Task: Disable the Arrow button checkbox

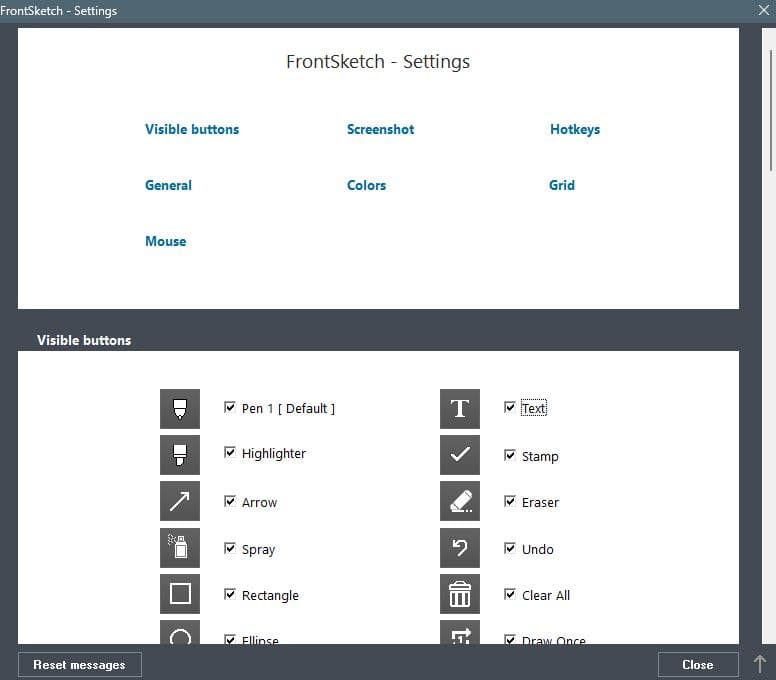Action: click(230, 501)
